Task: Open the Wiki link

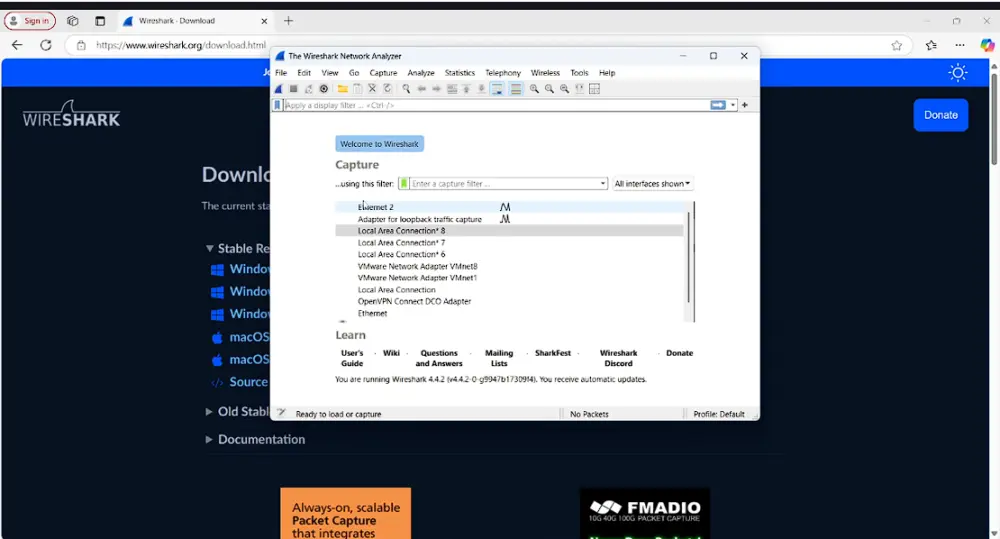Action: pyautogui.click(x=392, y=353)
